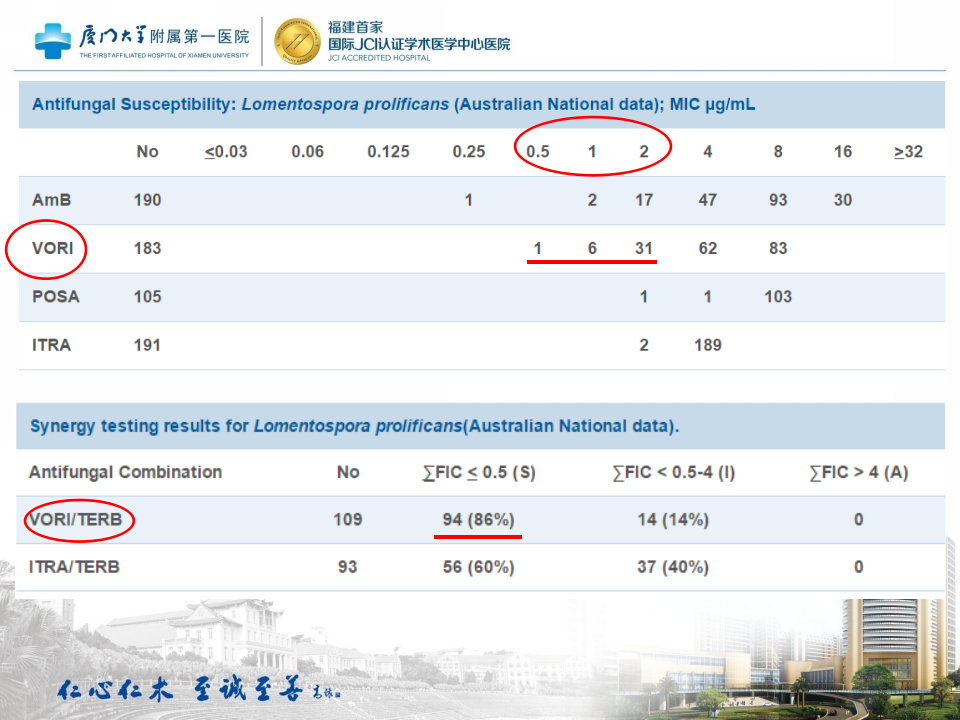Click AmB value 47 at MIC 4

pos(708,200)
